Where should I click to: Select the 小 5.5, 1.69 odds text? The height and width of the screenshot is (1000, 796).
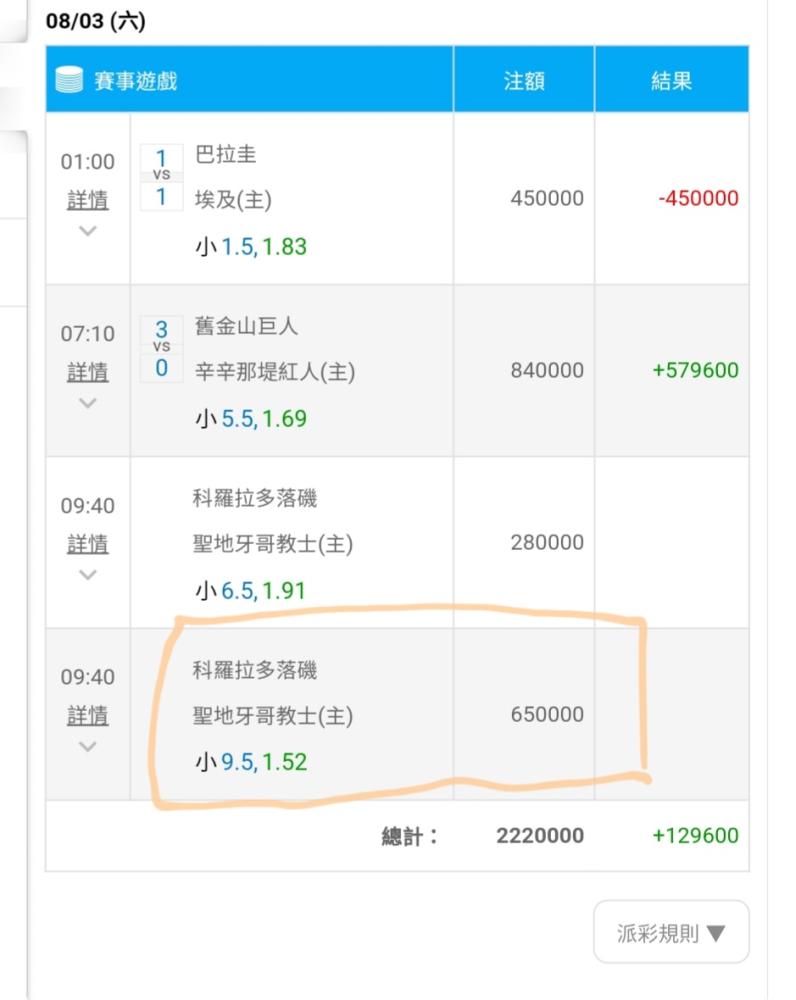(x=251, y=418)
